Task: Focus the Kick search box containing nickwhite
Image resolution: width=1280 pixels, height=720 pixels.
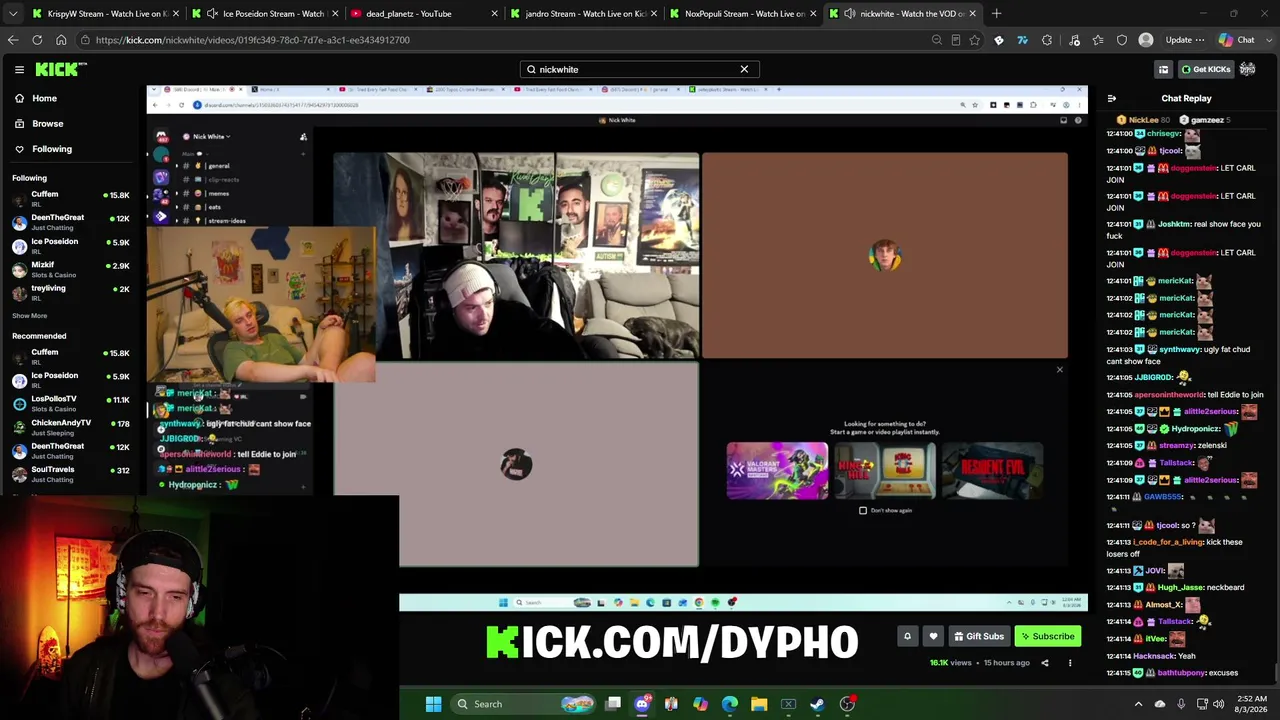Action: coord(638,69)
